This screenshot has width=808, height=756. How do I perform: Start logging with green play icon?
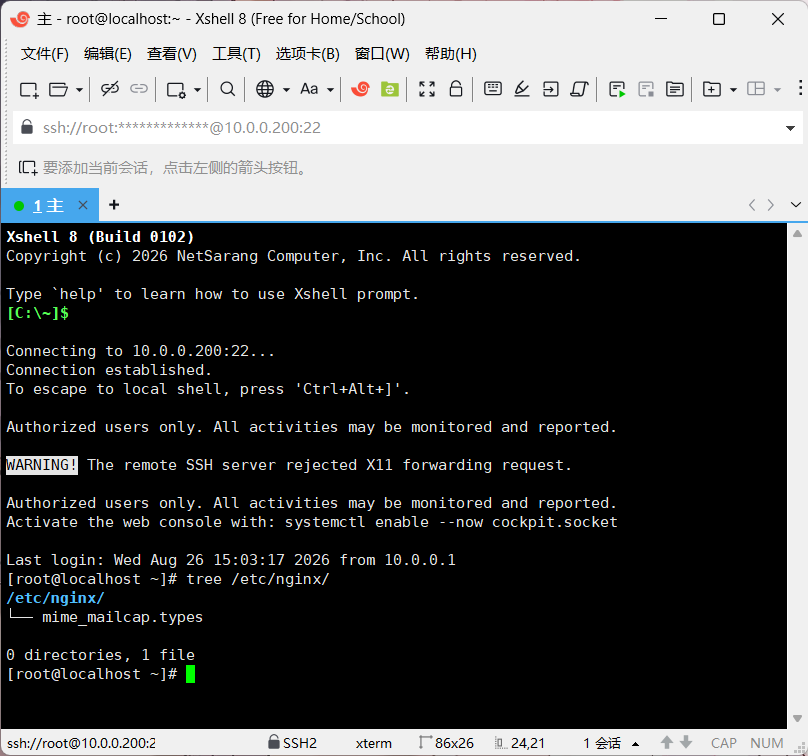(x=617, y=89)
